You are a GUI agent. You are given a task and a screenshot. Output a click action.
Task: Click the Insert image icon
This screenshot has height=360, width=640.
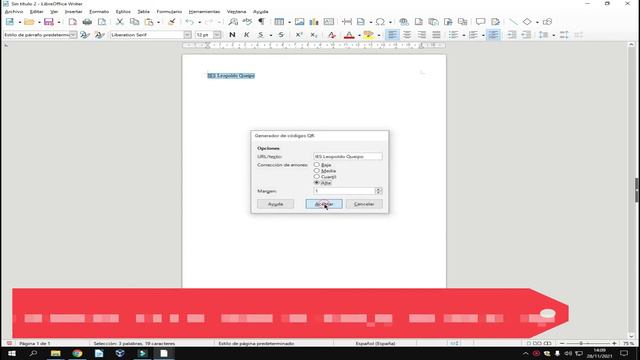pos(300,22)
